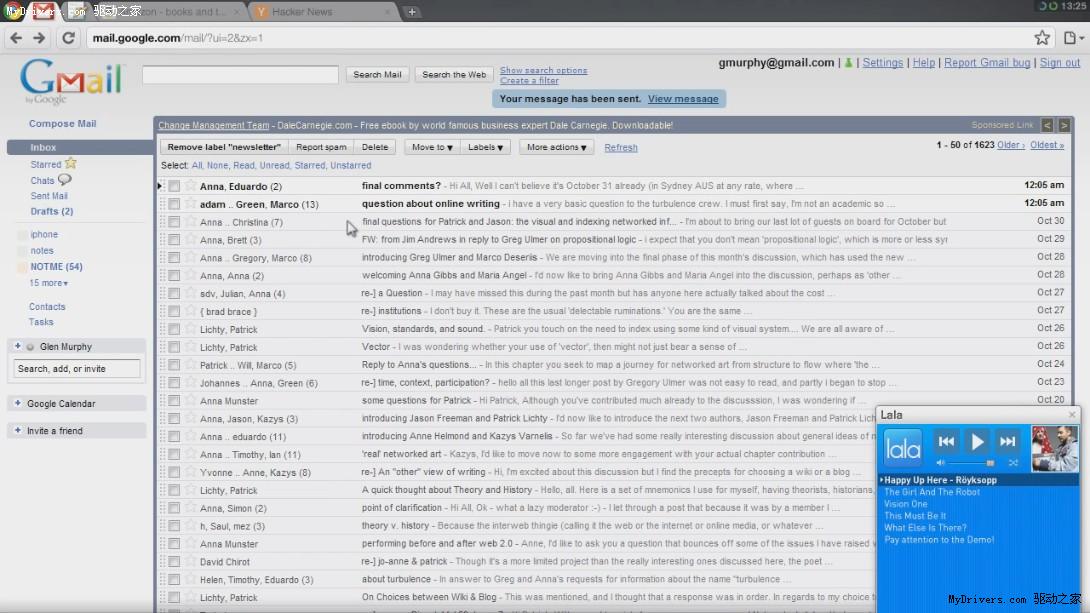Select the Anna Munster 'some questions' checkbox
The image size is (1090, 613).
[174, 401]
